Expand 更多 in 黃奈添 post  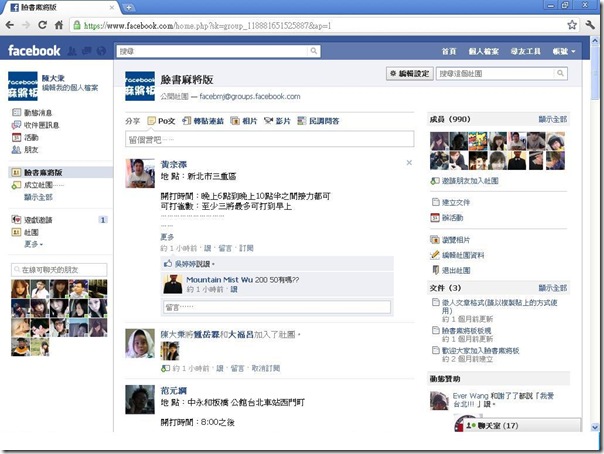point(167,236)
